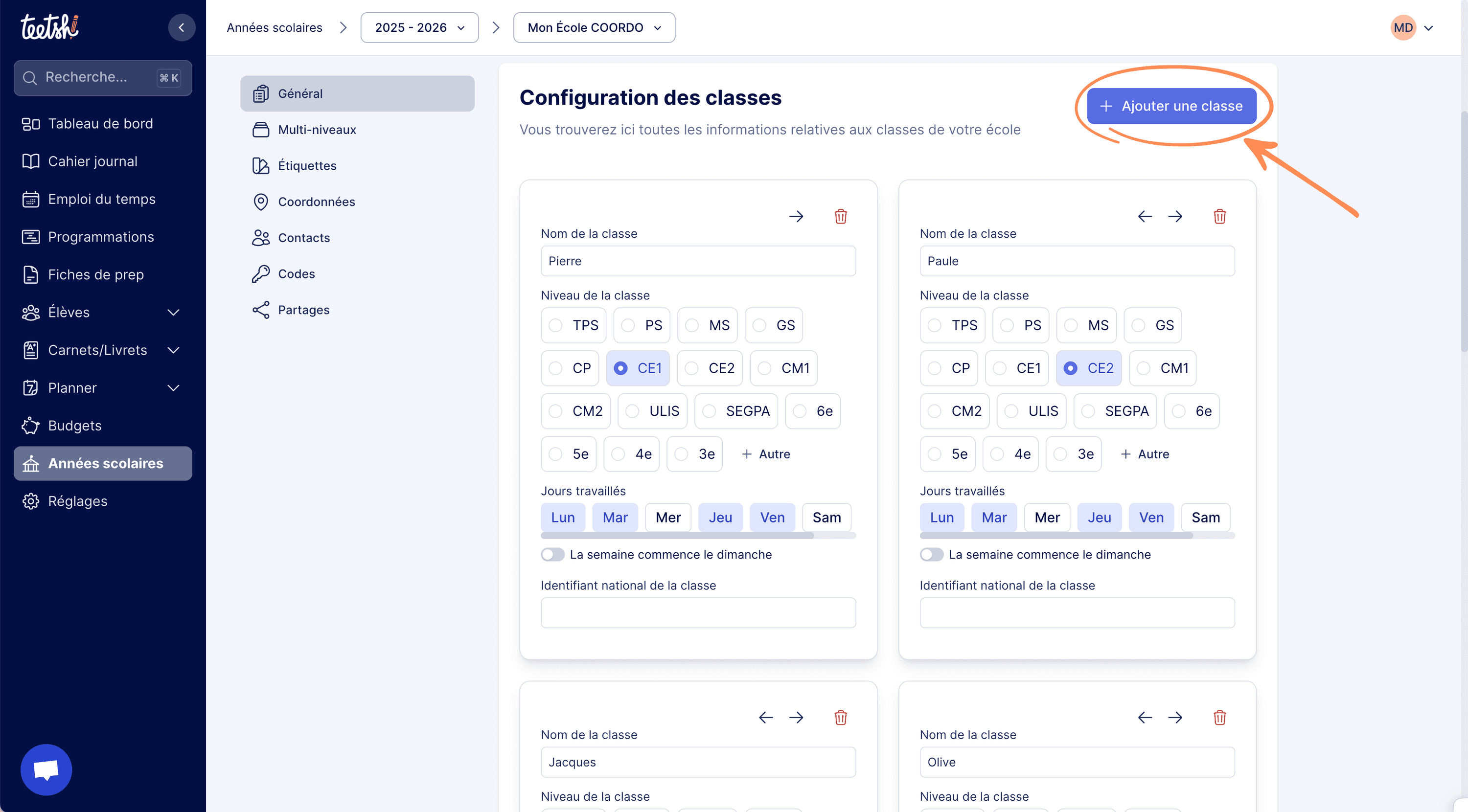Delete the Pierre class with the trash icon

coord(841,217)
